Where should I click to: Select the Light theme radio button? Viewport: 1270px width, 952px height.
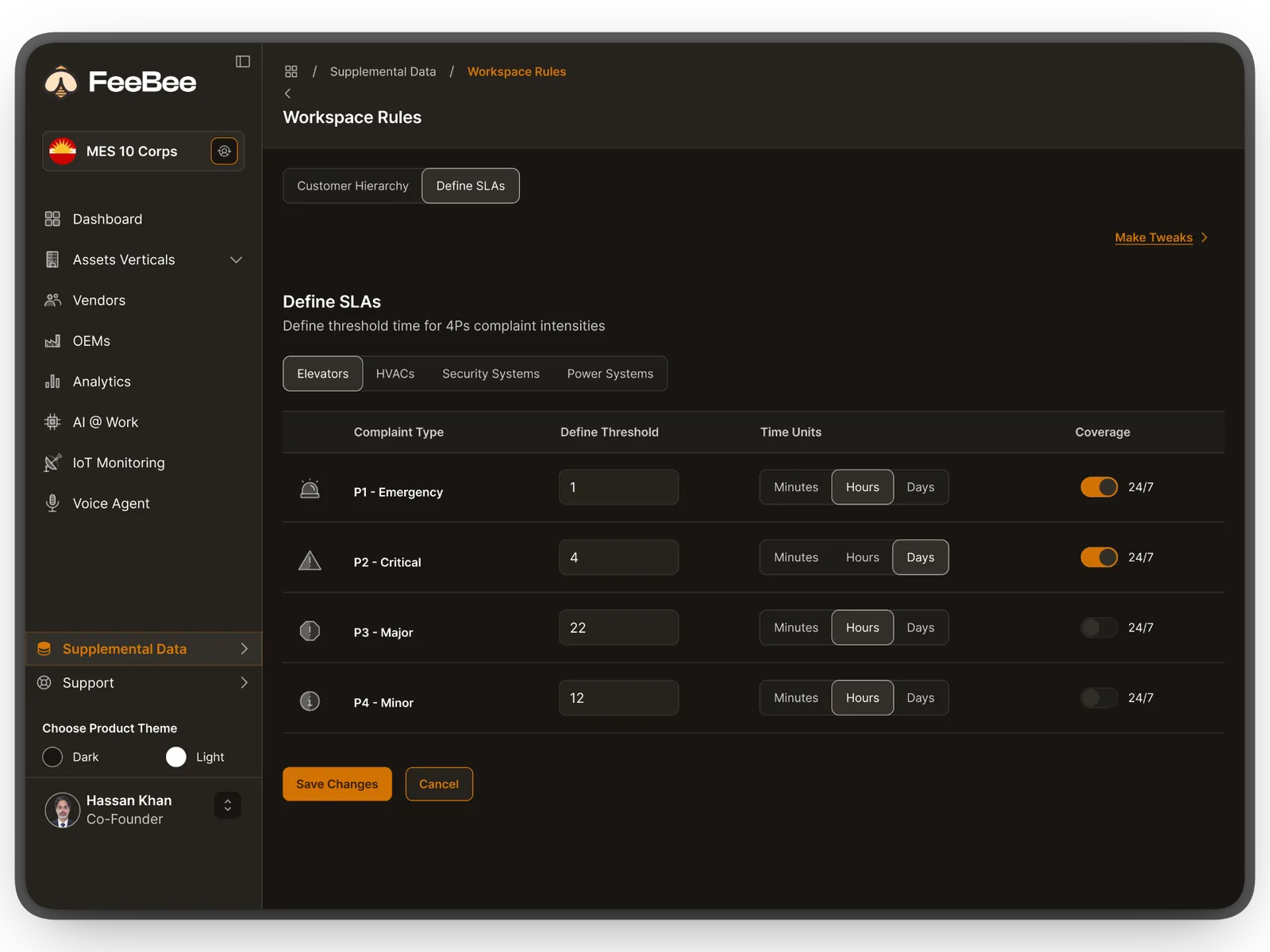176,757
